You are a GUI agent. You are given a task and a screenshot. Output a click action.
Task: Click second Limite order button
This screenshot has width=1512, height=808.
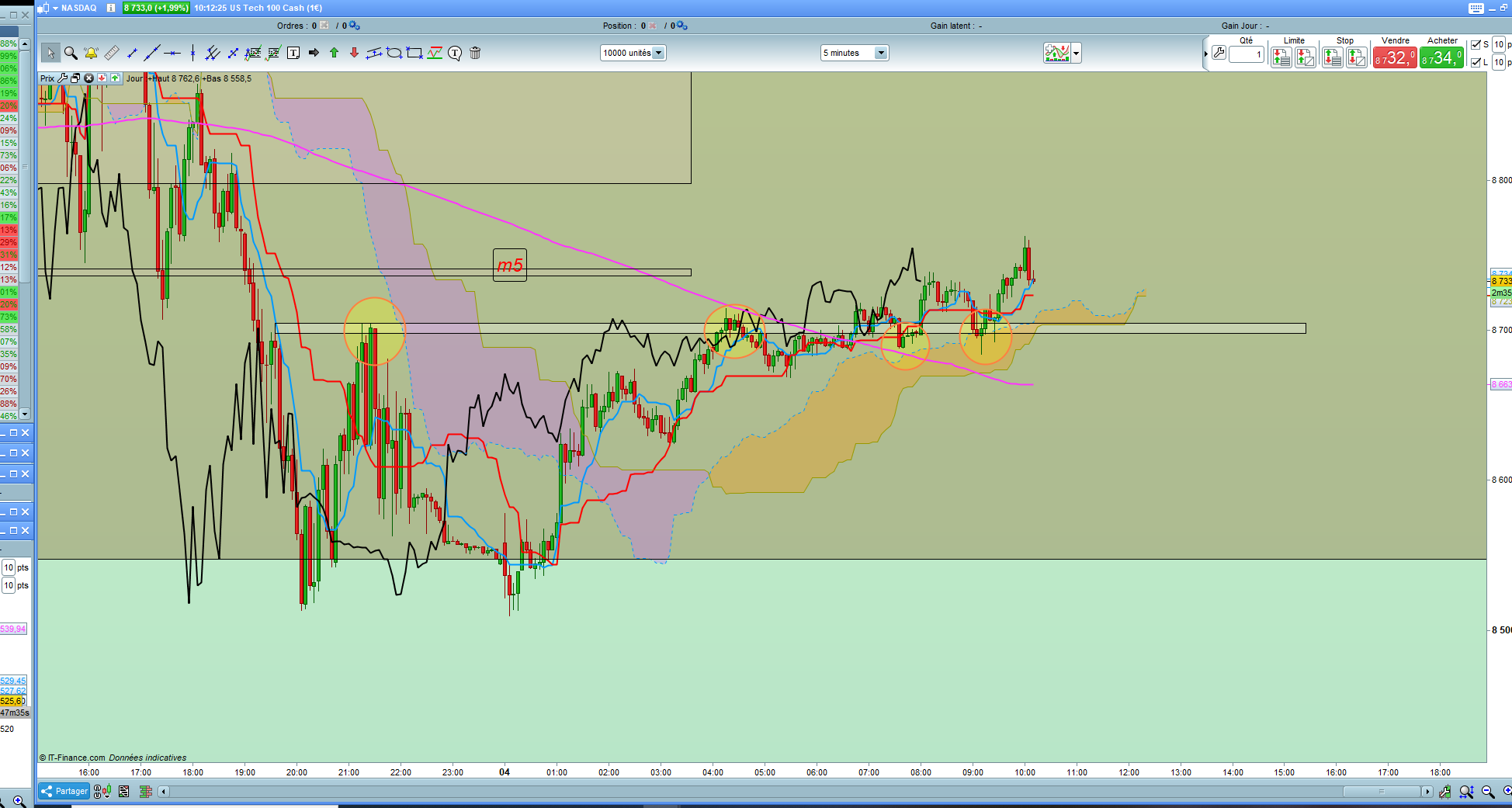1306,57
